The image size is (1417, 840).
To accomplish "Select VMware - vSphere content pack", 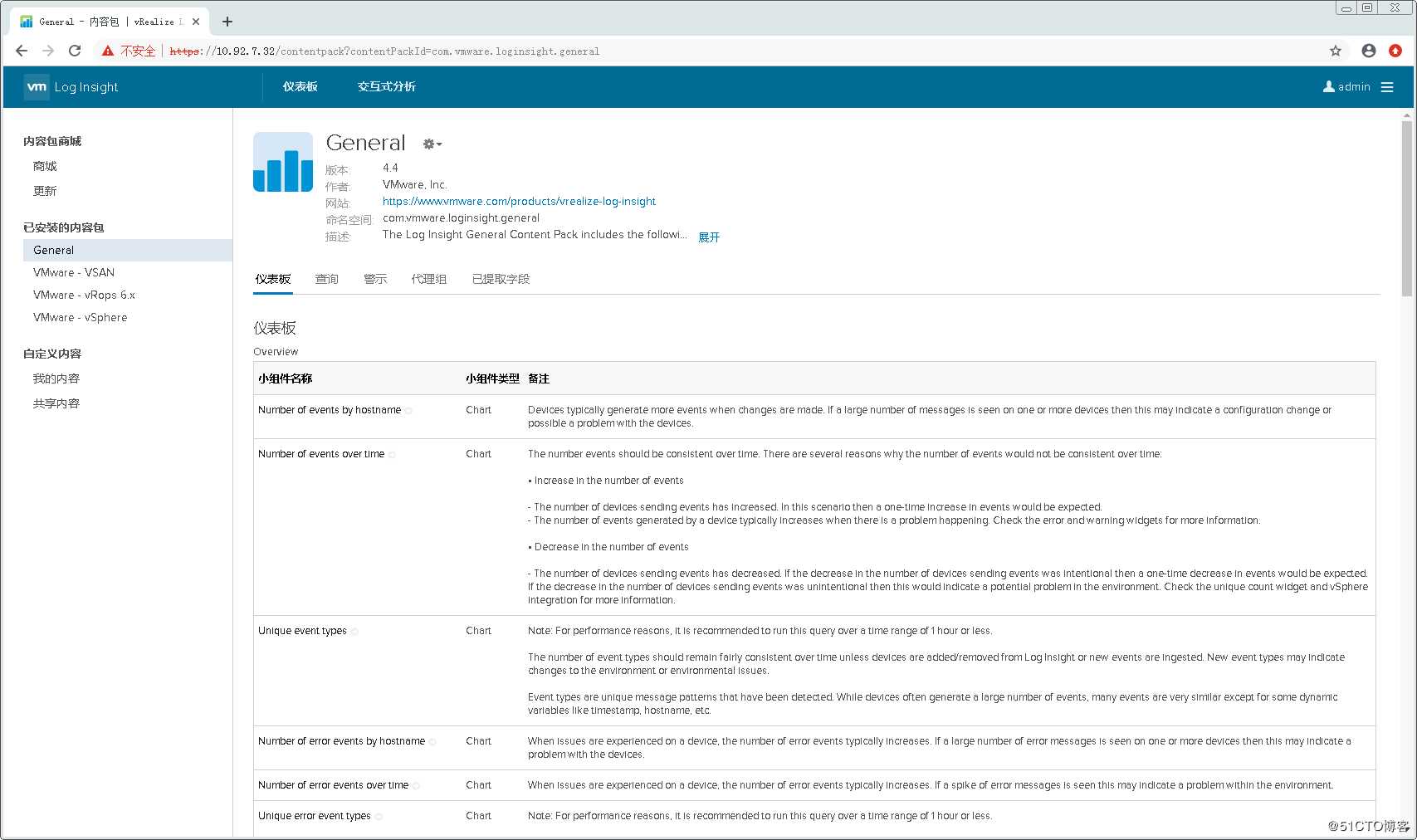I will click(81, 317).
